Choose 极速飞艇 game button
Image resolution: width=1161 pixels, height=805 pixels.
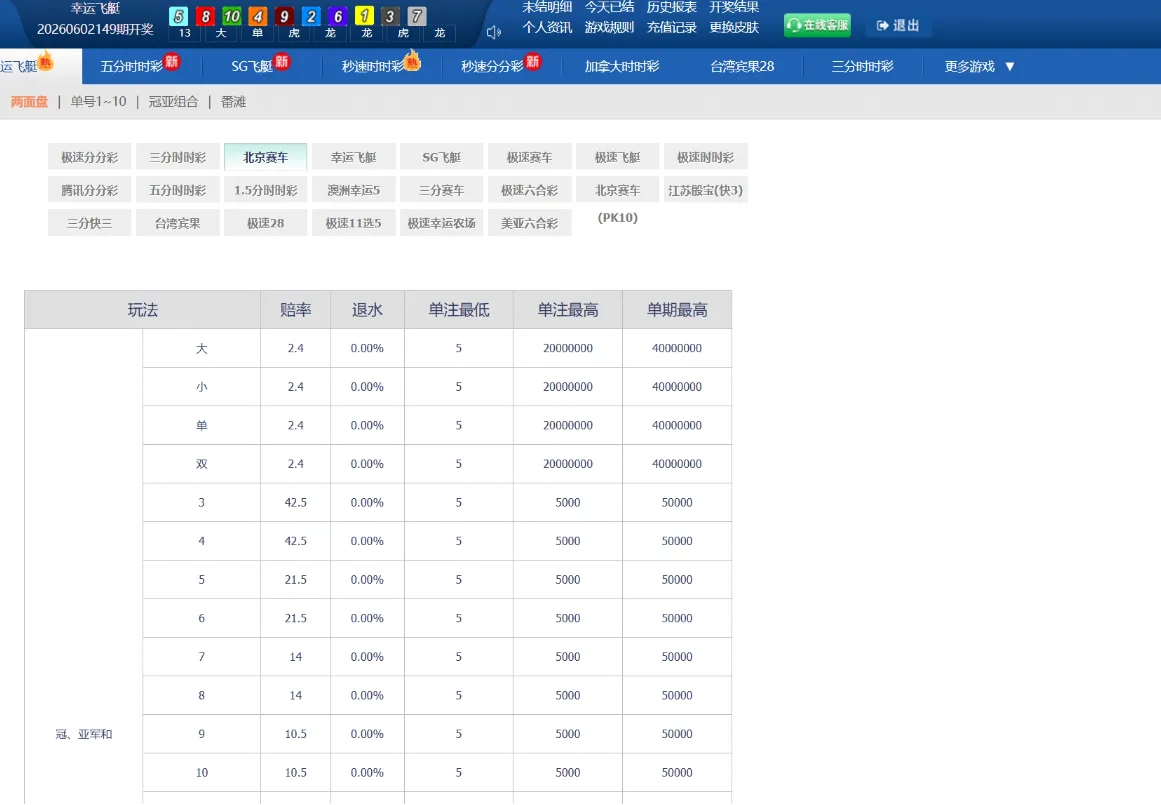[x=618, y=157]
